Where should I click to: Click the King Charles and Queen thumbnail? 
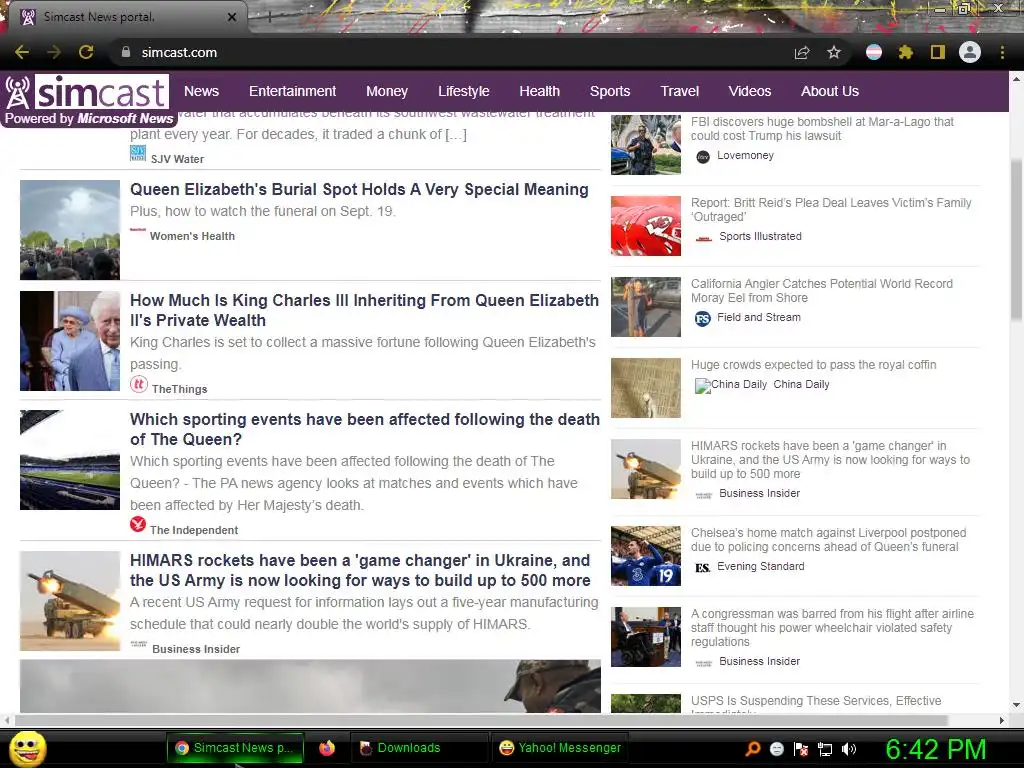click(70, 341)
